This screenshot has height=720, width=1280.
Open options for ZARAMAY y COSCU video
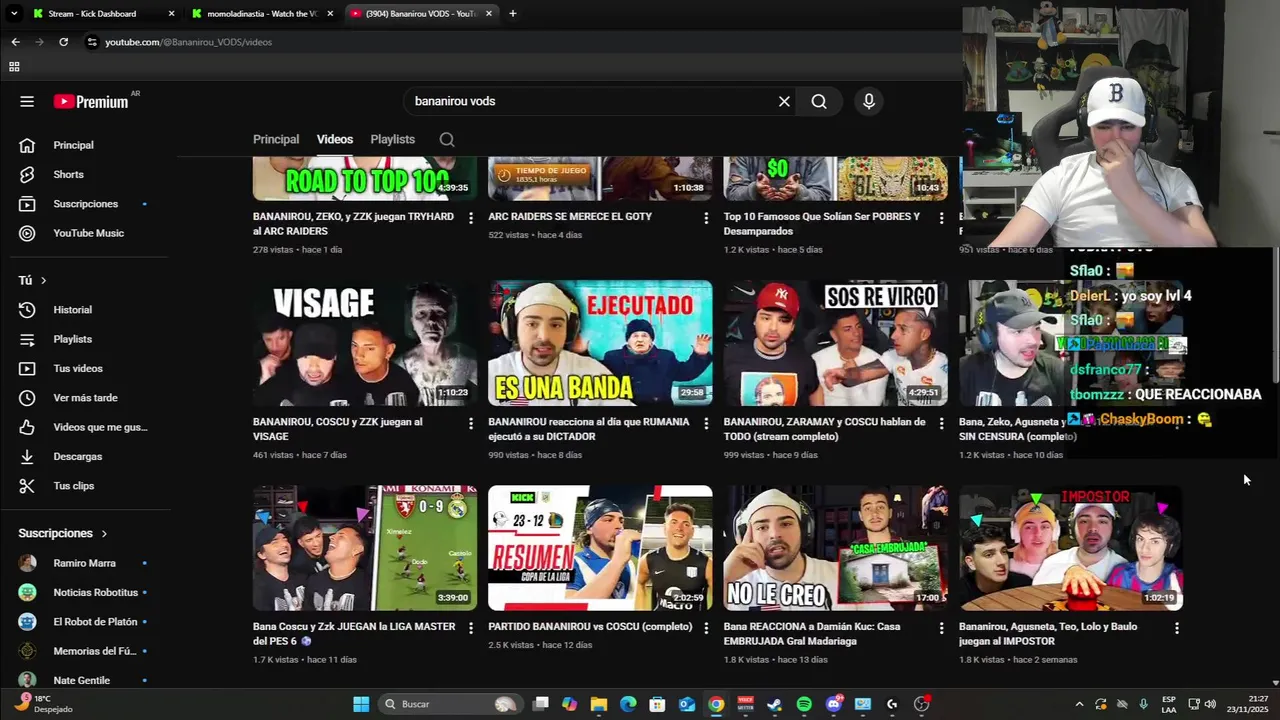pyautogui.click(x=941, y=424)
